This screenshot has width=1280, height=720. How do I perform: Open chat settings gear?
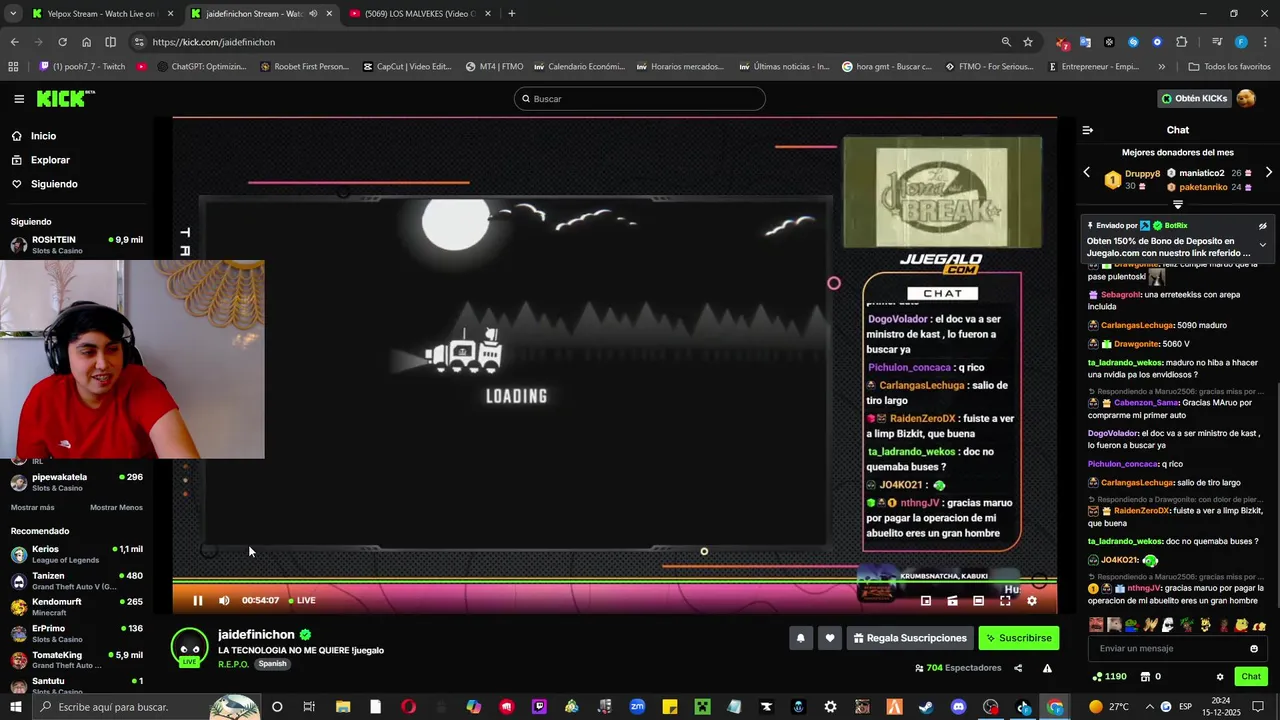coord(1220,677)
